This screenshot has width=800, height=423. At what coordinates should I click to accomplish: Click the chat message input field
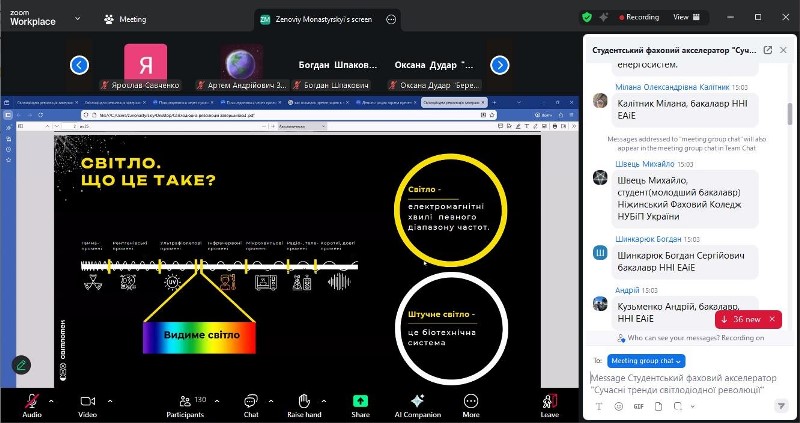click(x=690, y=384)
